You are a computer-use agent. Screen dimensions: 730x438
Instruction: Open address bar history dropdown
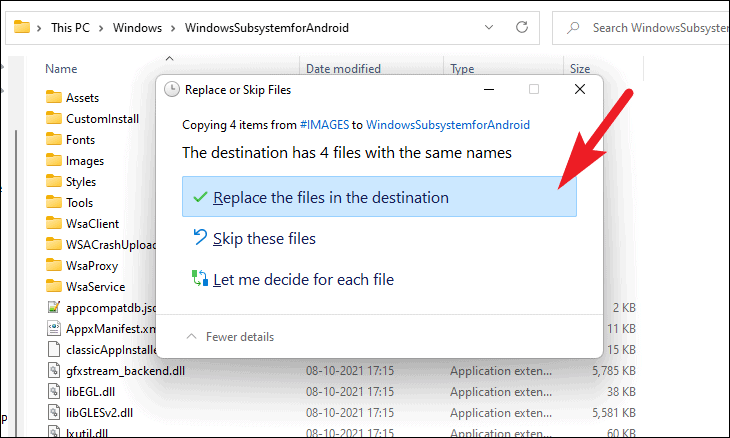pos(489,27)
